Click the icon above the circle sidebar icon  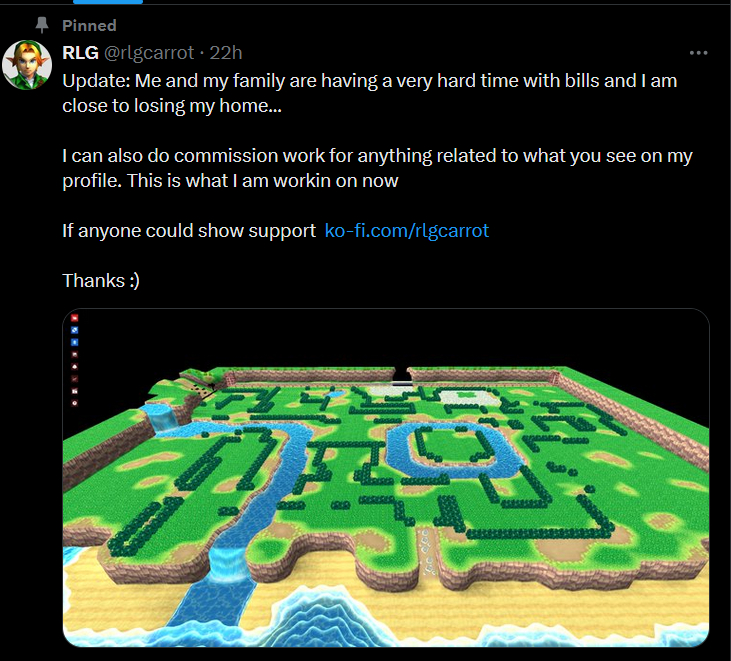click(x=75, y=391)
